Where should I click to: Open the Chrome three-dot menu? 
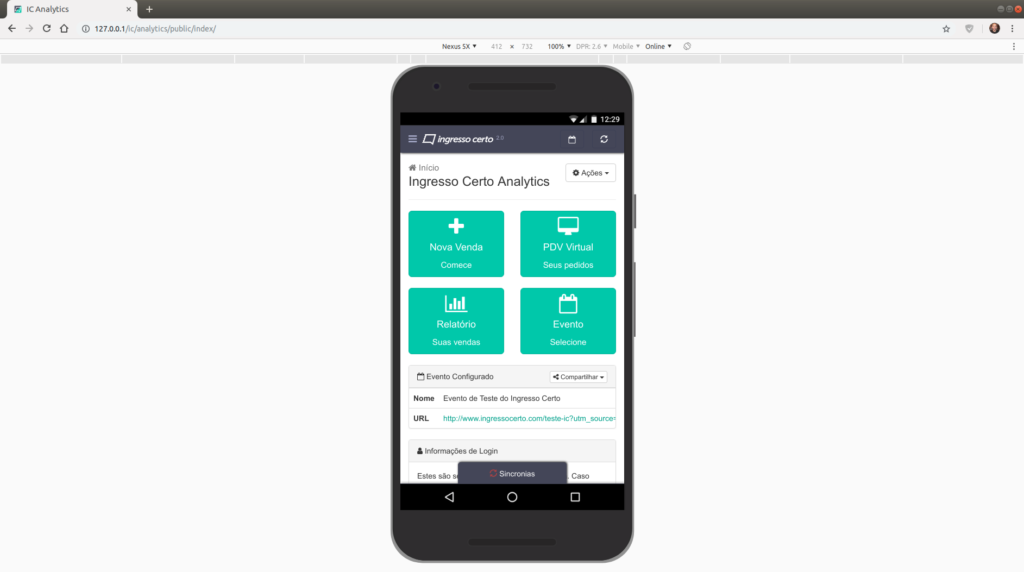(1013, 29)
